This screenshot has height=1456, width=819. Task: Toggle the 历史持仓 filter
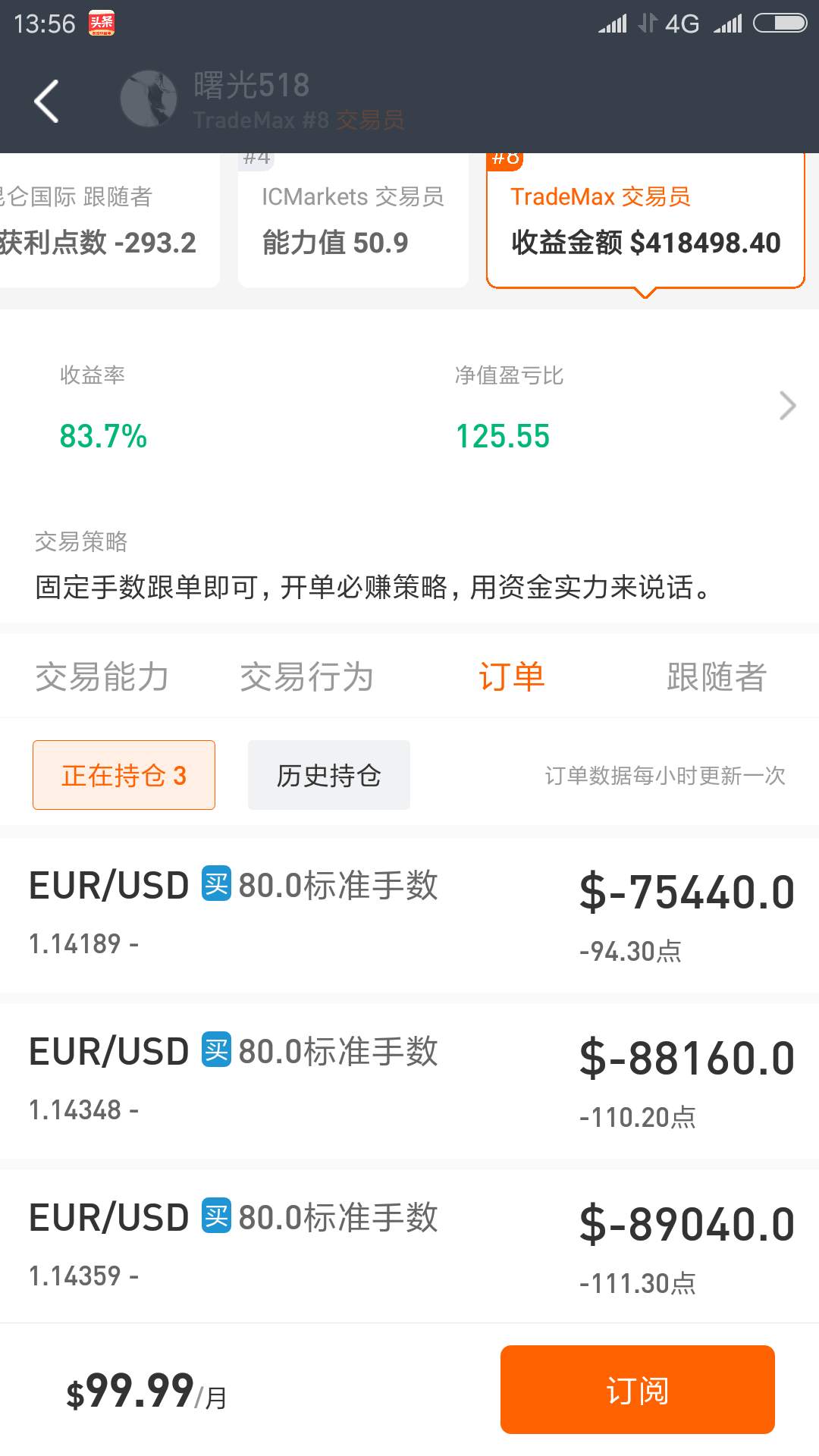click(329, 775)
